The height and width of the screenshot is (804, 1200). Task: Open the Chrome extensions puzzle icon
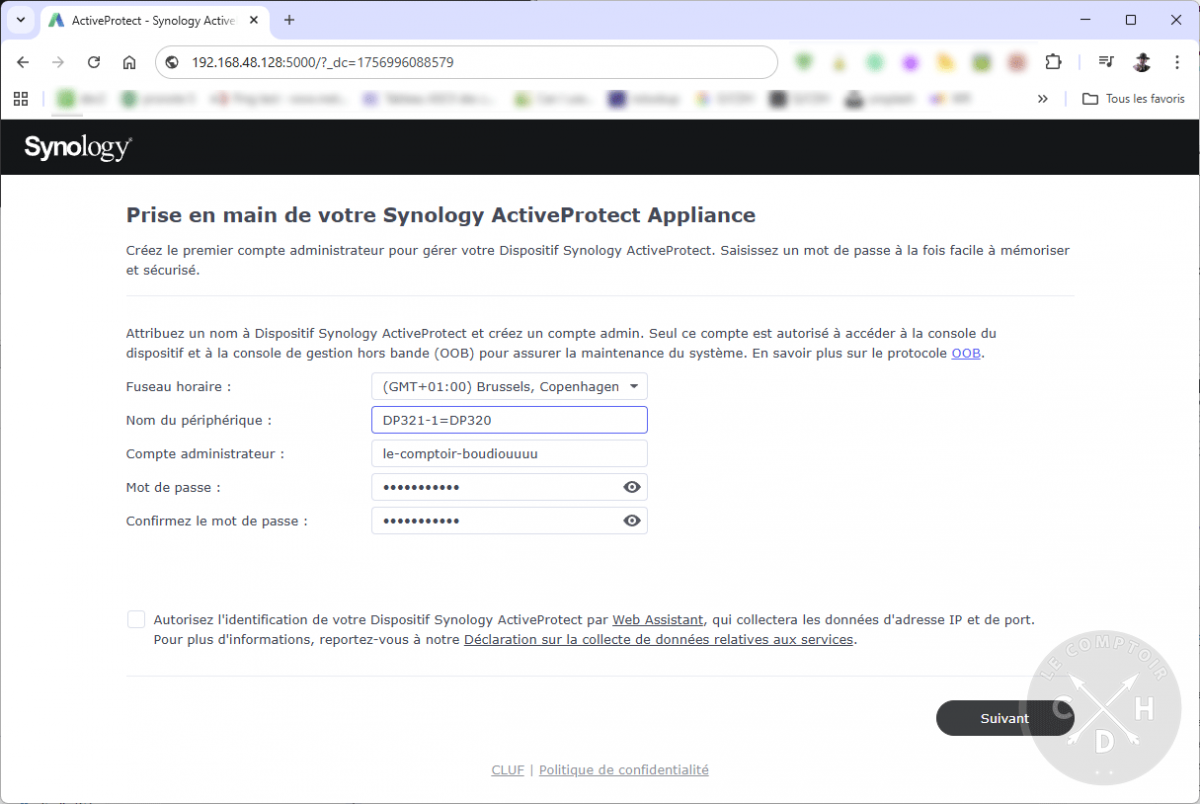tap(1053, 61)
